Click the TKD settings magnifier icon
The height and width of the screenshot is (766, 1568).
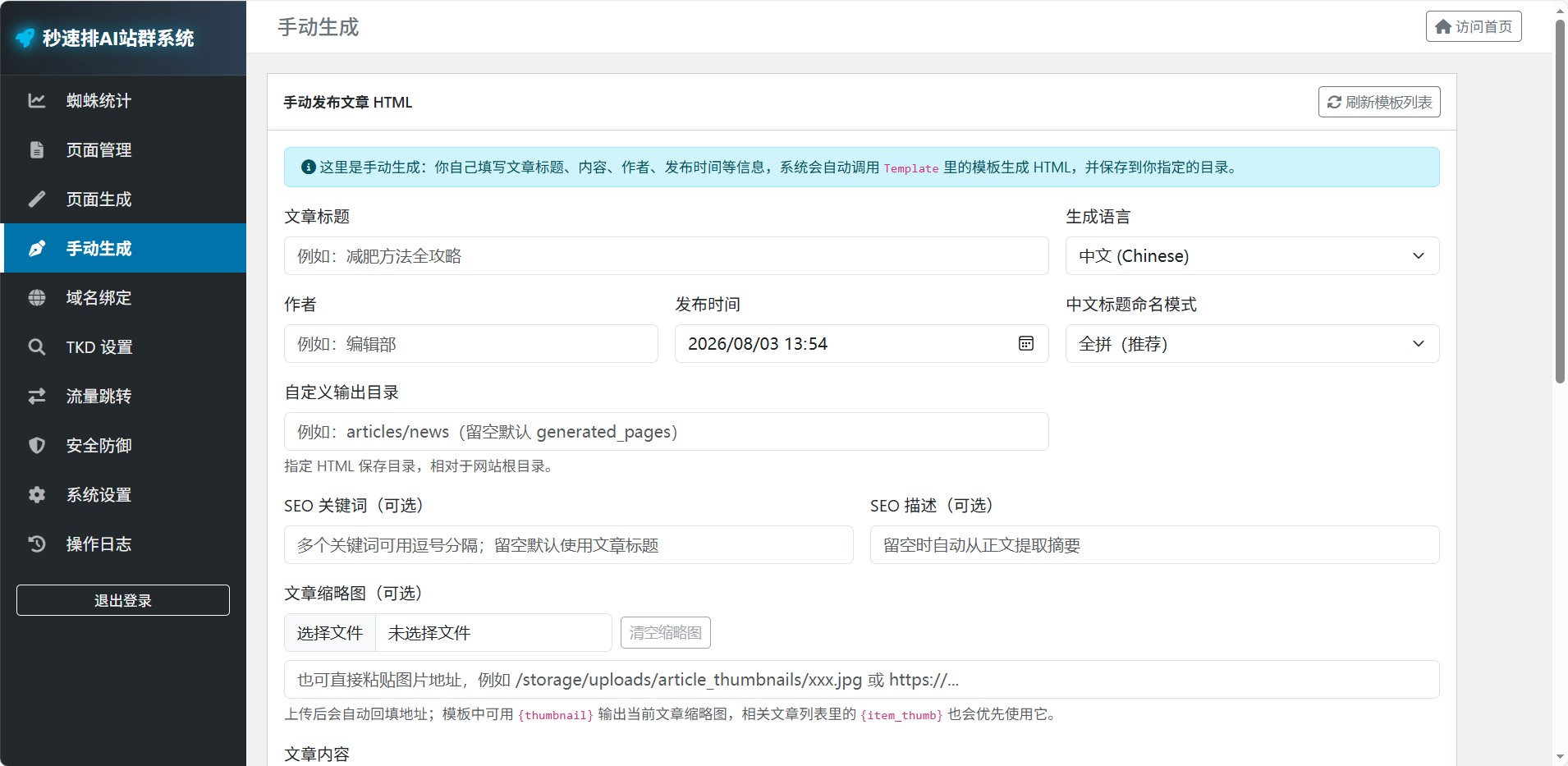tap(37, 347)
